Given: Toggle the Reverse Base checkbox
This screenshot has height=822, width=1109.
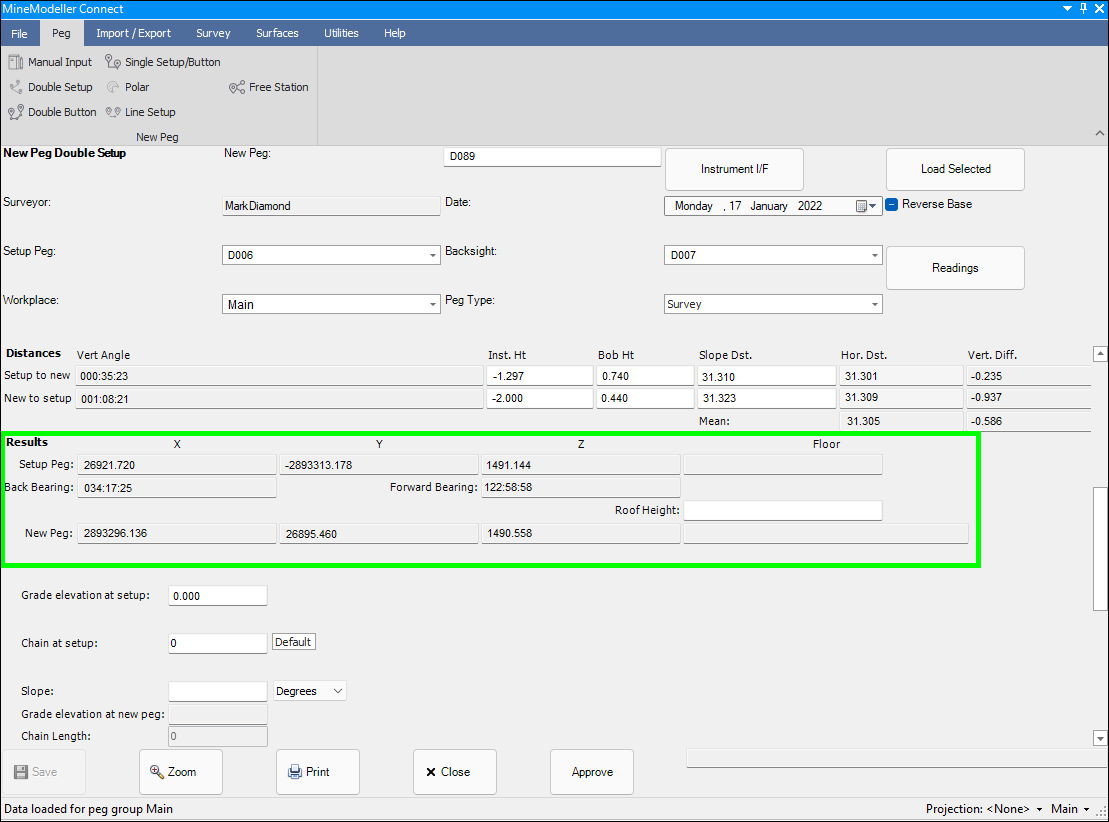Looking at the screenshot, I should pos(892,204).
